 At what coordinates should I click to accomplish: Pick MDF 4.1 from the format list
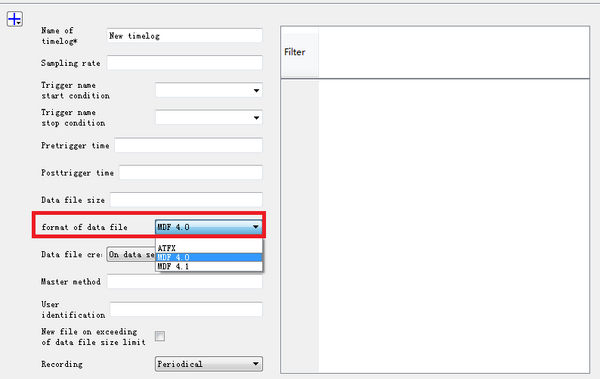(x=209, y=266)
